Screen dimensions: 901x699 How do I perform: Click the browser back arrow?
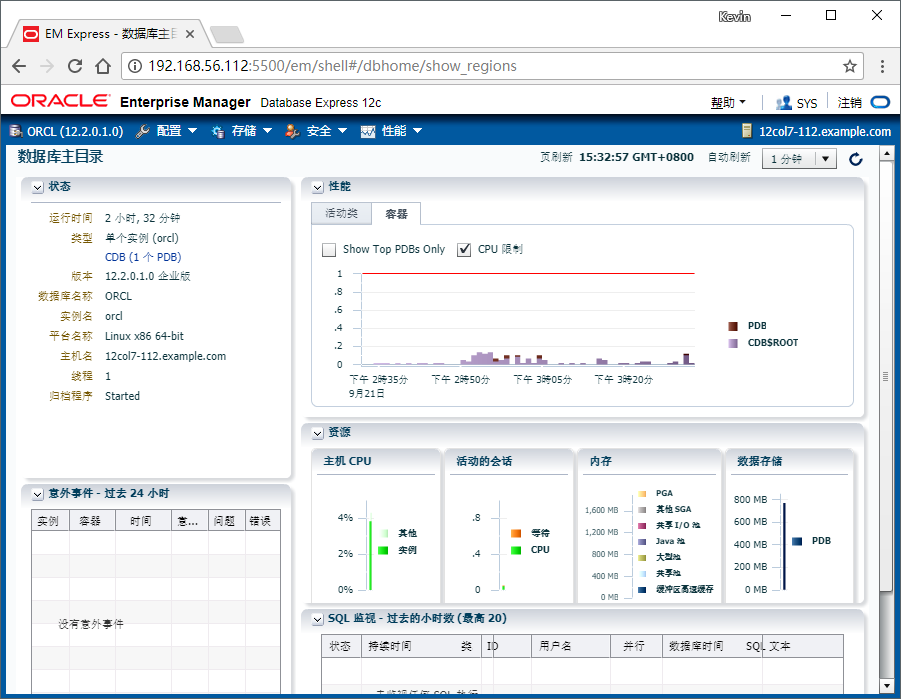(x=19, y=66)
